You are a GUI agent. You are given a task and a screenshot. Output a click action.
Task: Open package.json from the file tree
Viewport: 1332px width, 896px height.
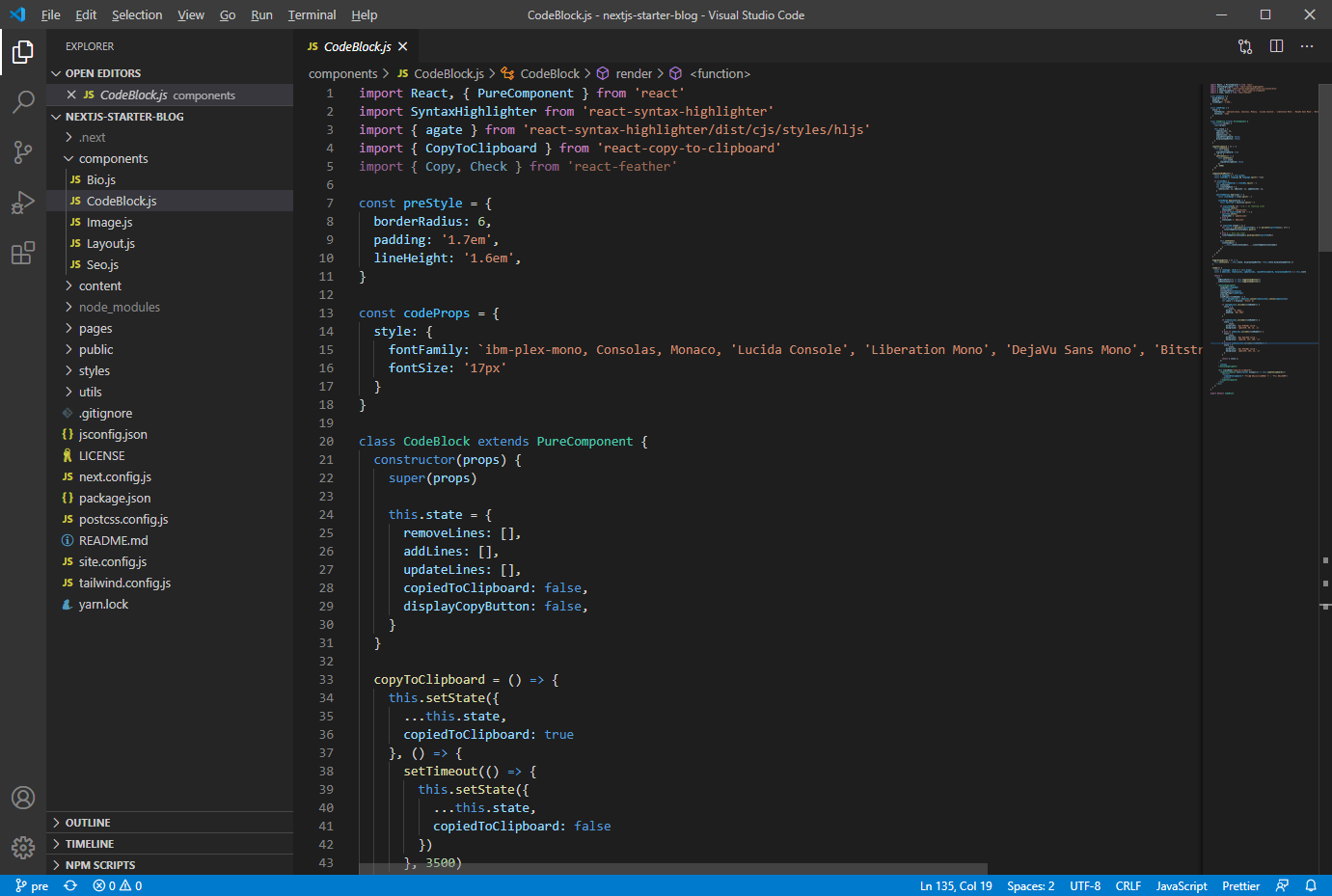click(x=115, y=499)
